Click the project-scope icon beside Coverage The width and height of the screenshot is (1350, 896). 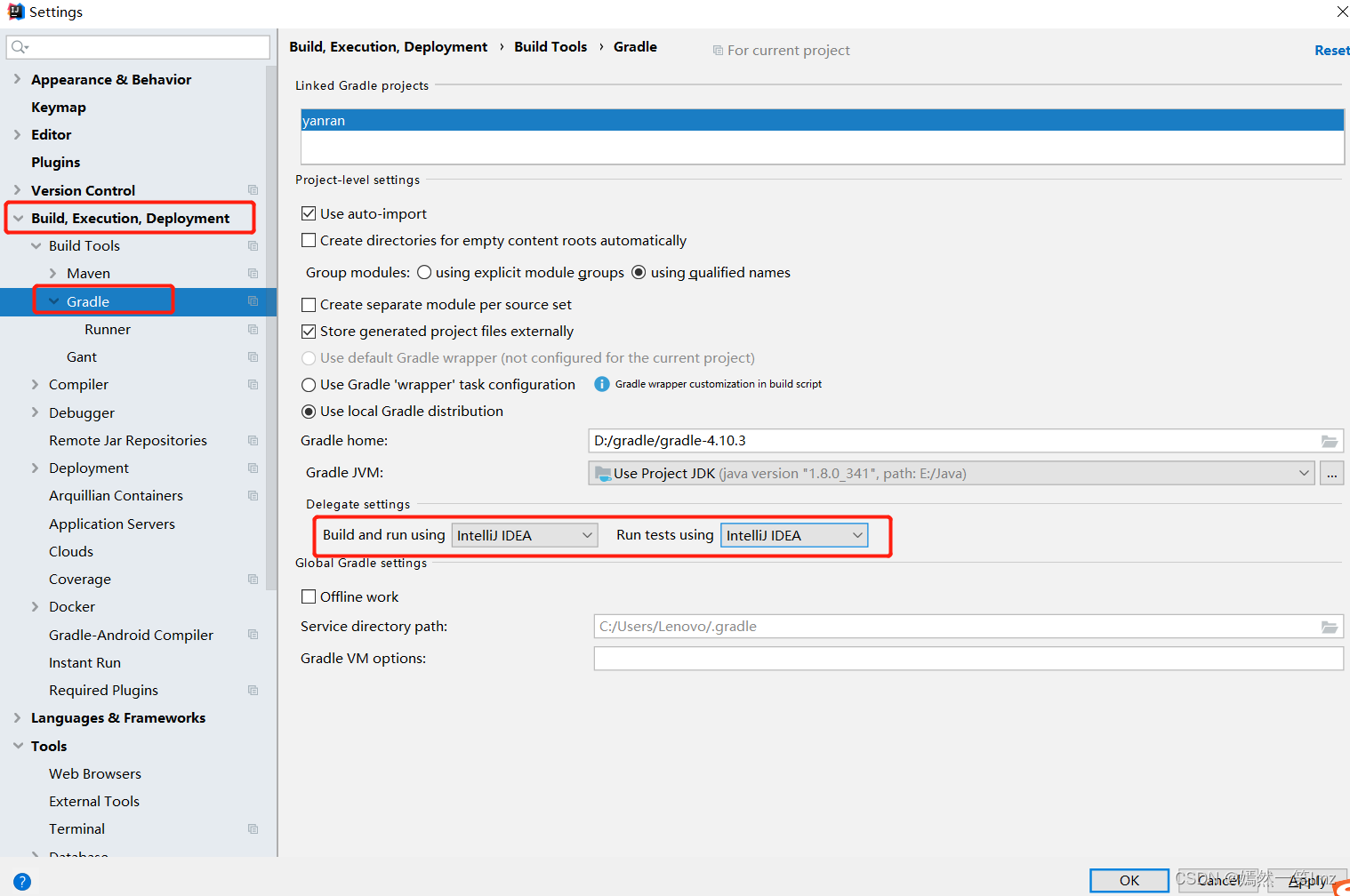(x=253, y=579)
